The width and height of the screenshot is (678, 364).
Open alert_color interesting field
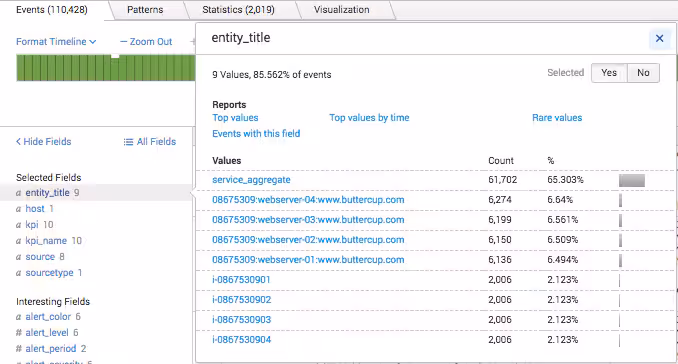click(48, 316)
